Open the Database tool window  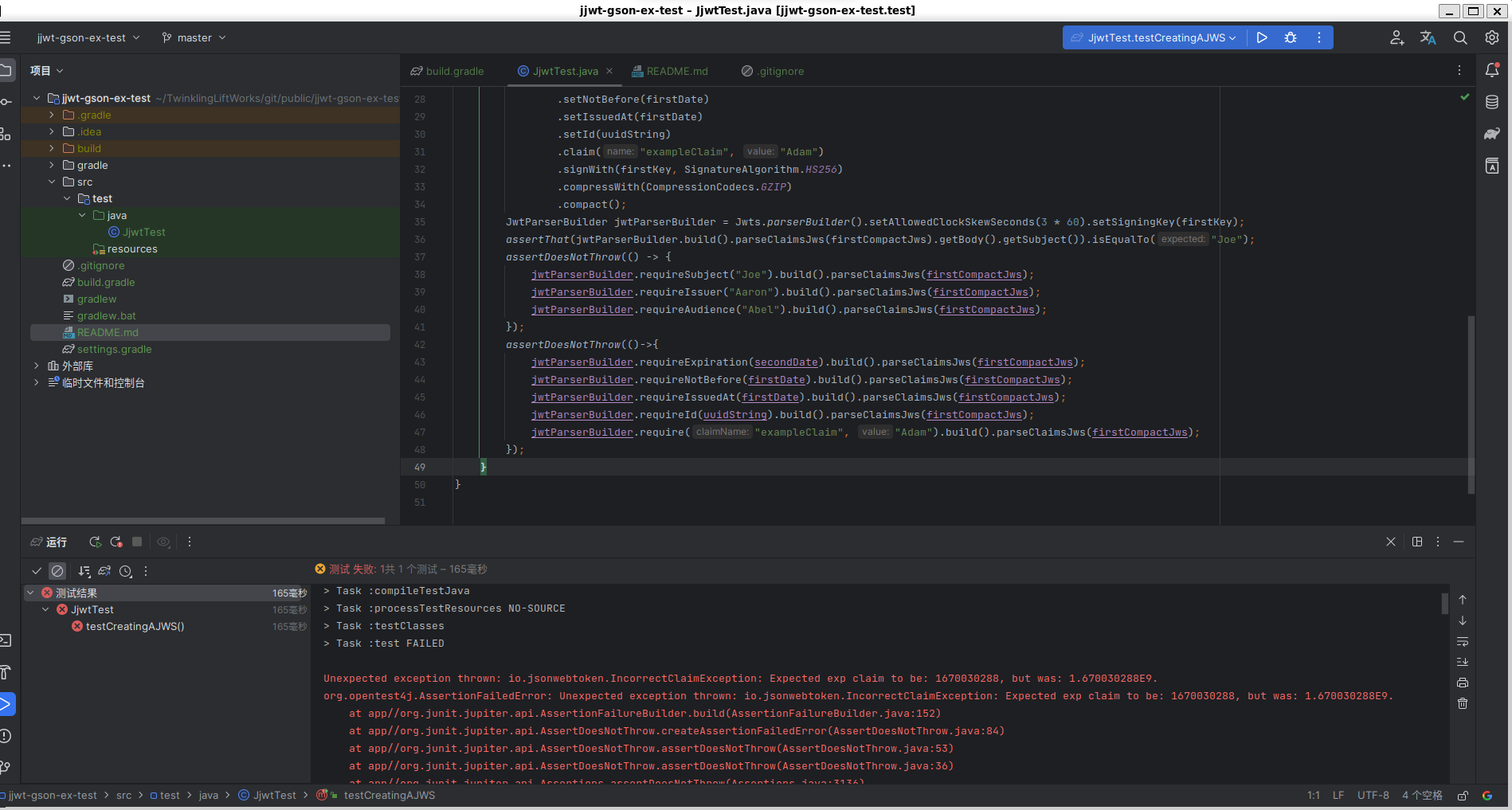click(1492, 102)
